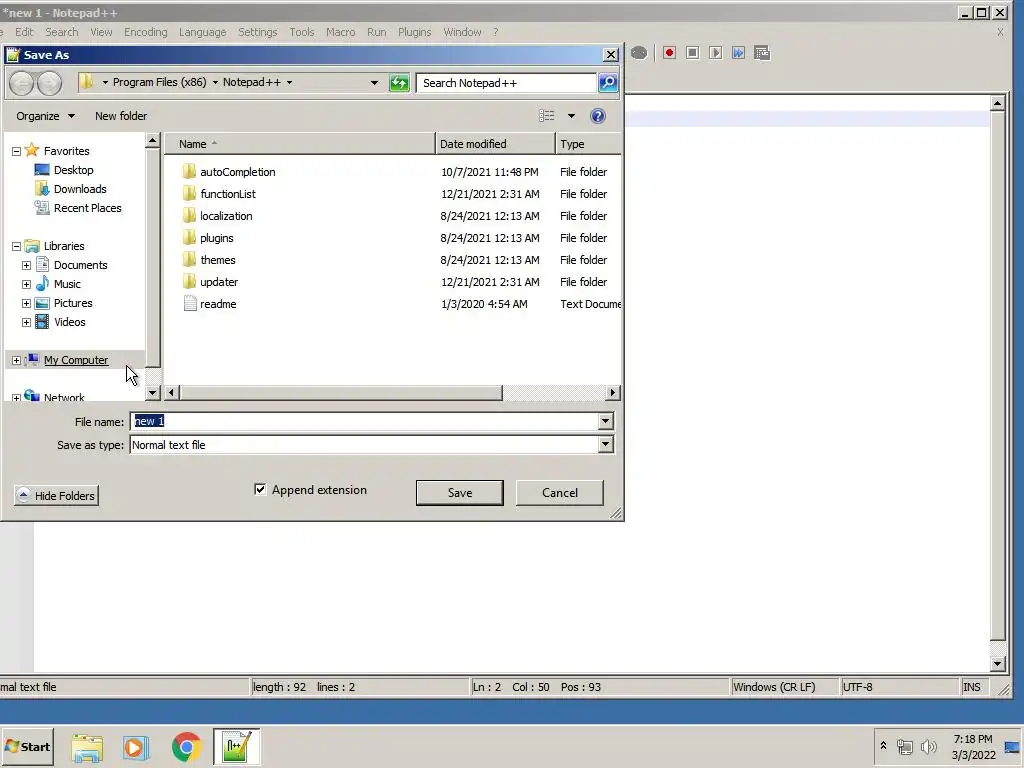Viewport: 1024px width, 768px height.
Task: Click Save recorded macro toolbar icon
Action: pos(761,53)
